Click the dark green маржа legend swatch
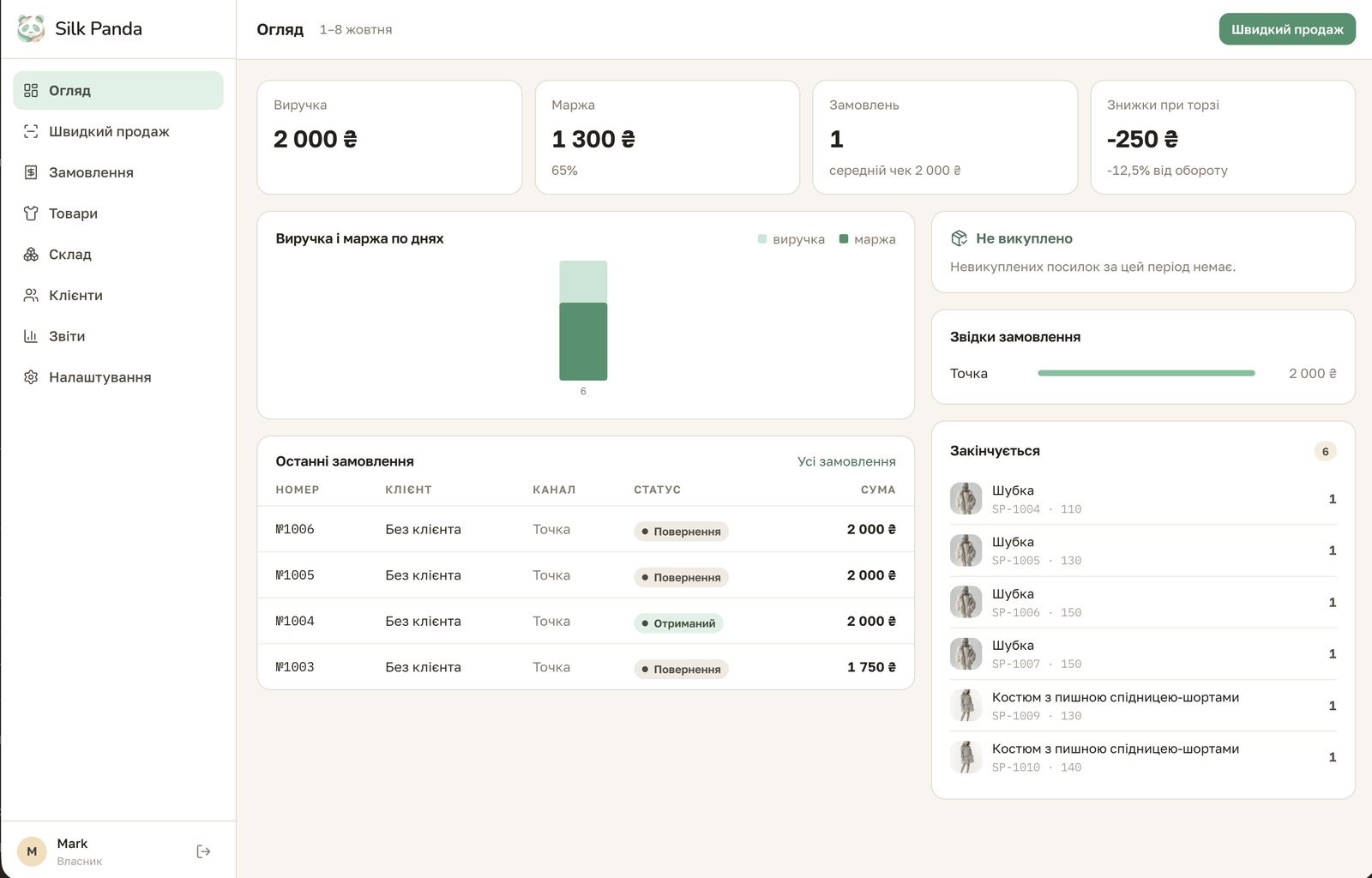 pos(844,239)
